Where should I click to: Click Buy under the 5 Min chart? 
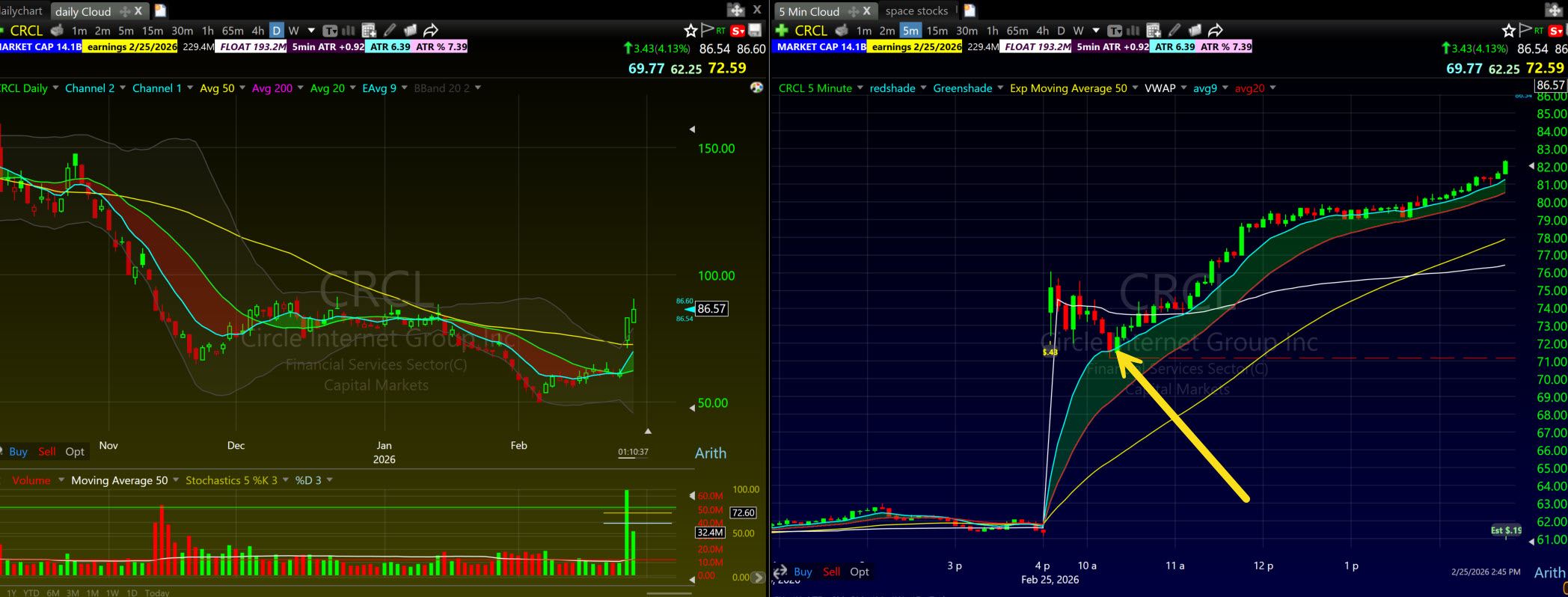pyautogui.click(x=803, y=572)
